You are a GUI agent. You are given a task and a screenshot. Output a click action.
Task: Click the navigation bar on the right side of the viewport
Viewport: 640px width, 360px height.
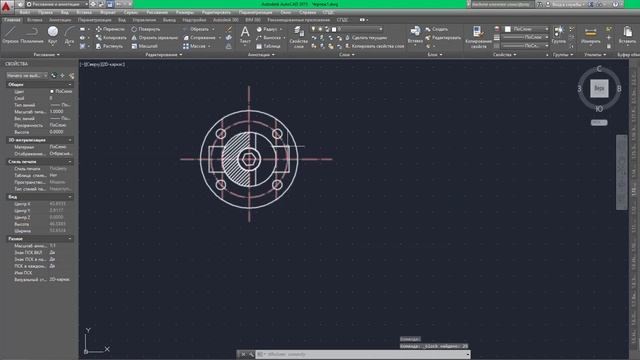(x=622, y=172)
